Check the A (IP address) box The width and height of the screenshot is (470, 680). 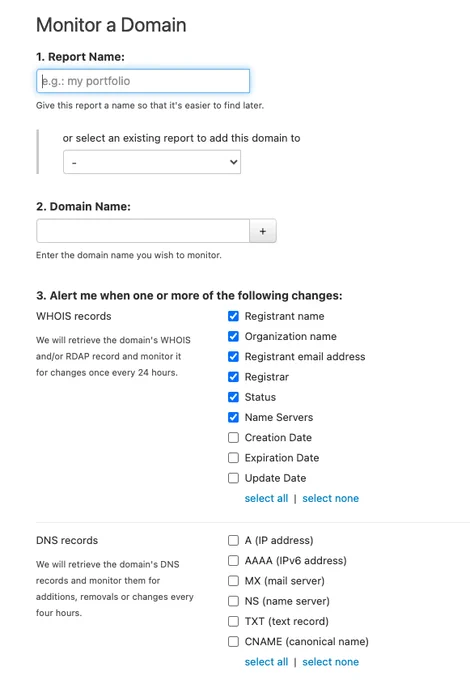[x=233, y=540]
